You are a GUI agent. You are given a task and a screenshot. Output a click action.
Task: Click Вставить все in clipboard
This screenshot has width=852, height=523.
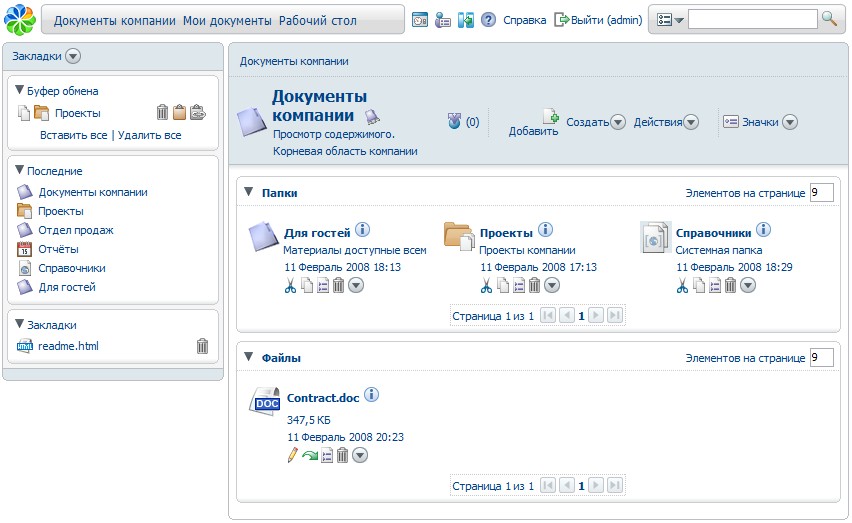pyautogui.click(x=73, y=135)
